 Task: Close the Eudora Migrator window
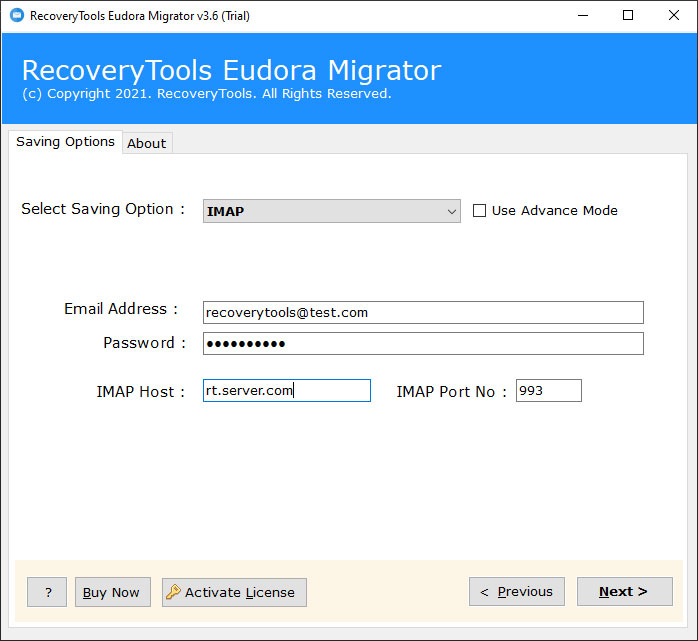(674, 16)
